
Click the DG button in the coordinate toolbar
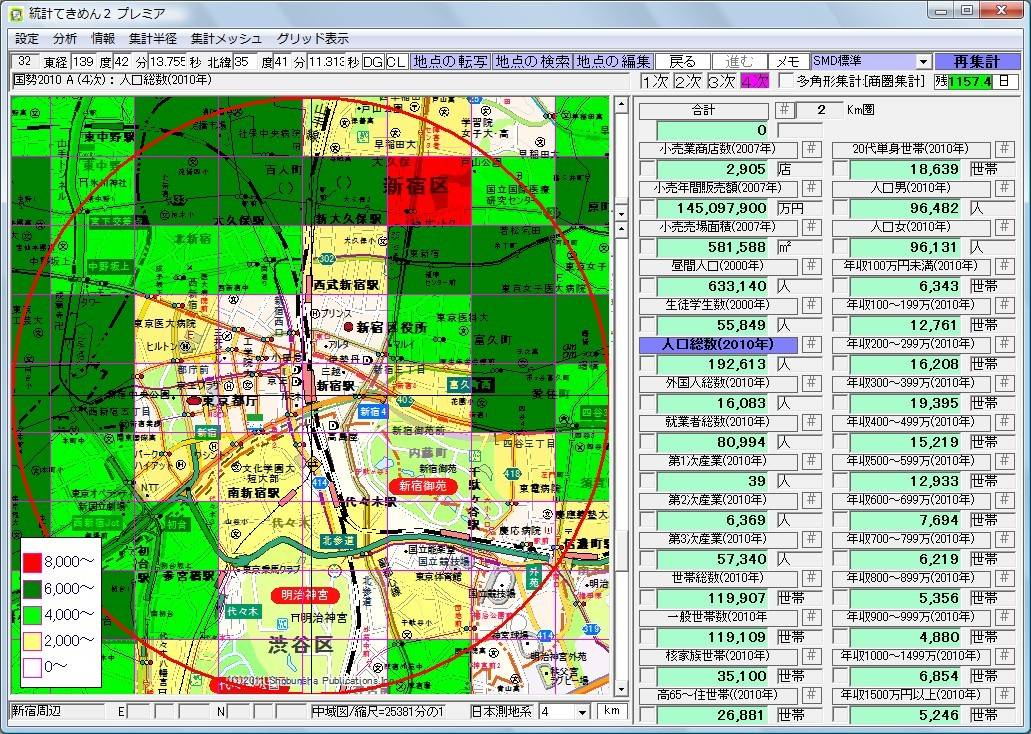[x=373, y=62]
